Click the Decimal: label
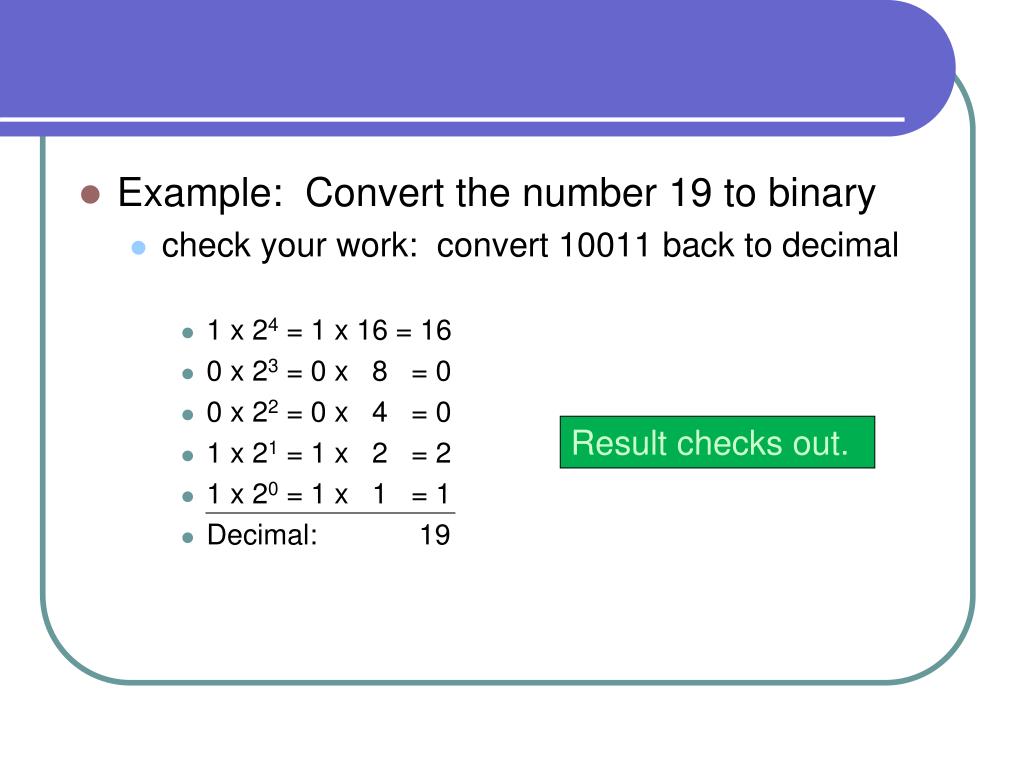The height and width of the screenshot is (768, 1024). click(262, 535)
